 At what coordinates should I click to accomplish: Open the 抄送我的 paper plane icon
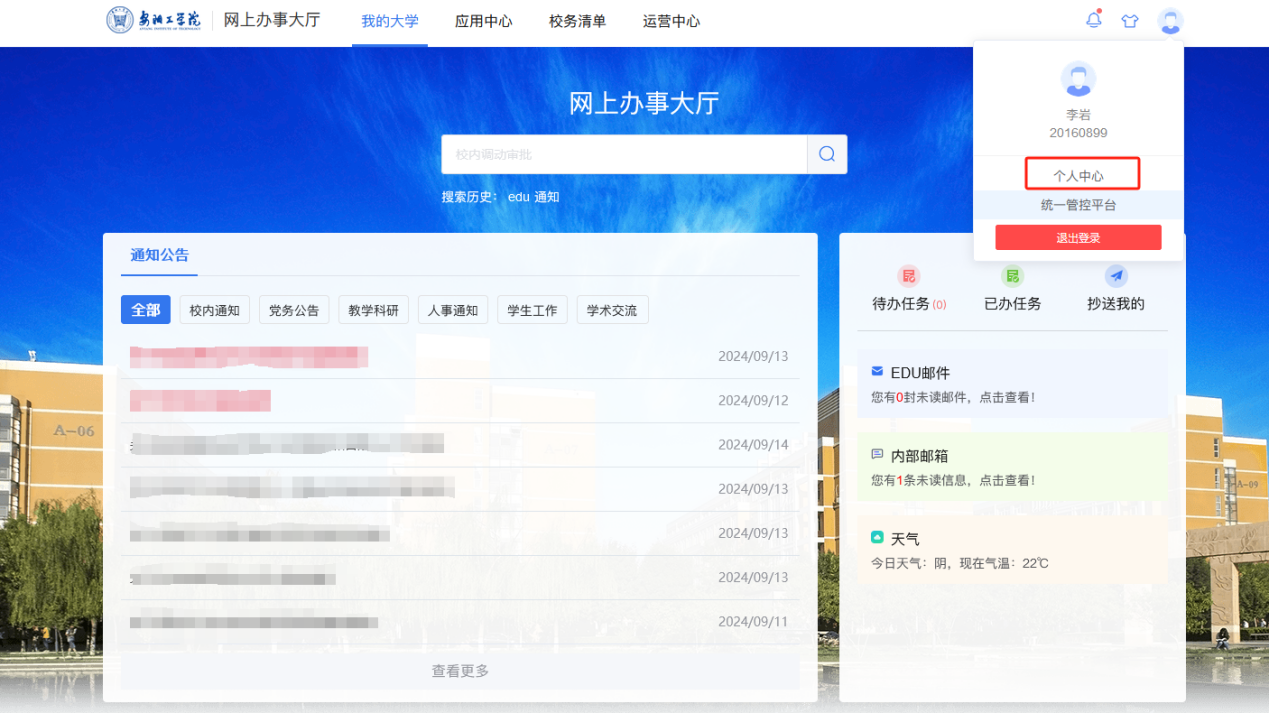click(1116, 276)
